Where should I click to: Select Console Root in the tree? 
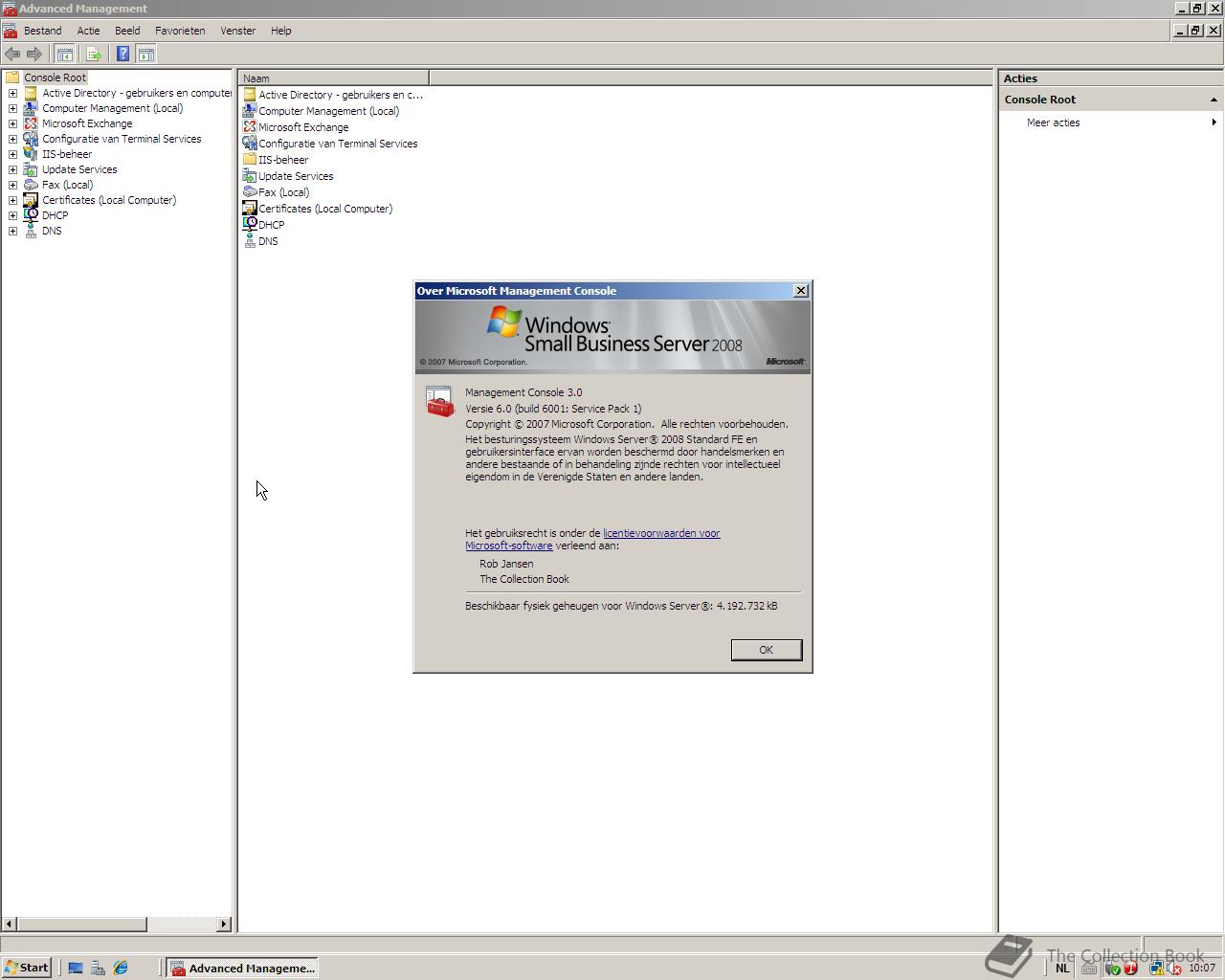tap(55, 78)
